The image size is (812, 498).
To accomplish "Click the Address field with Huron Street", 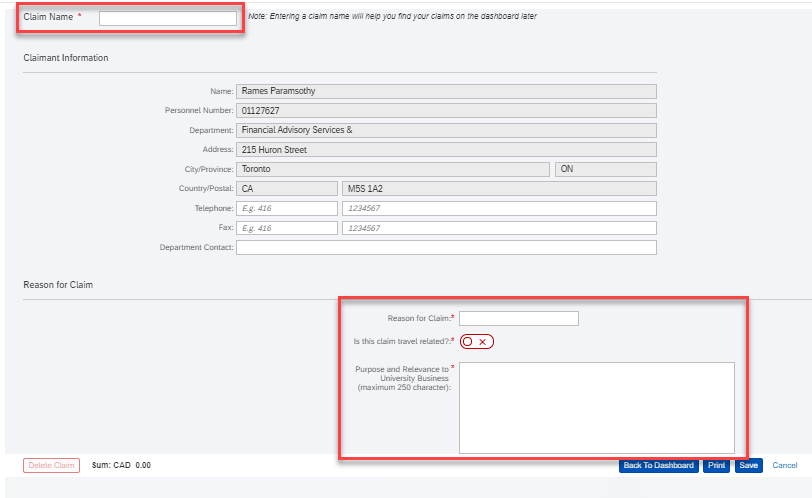I will [446, 150].
